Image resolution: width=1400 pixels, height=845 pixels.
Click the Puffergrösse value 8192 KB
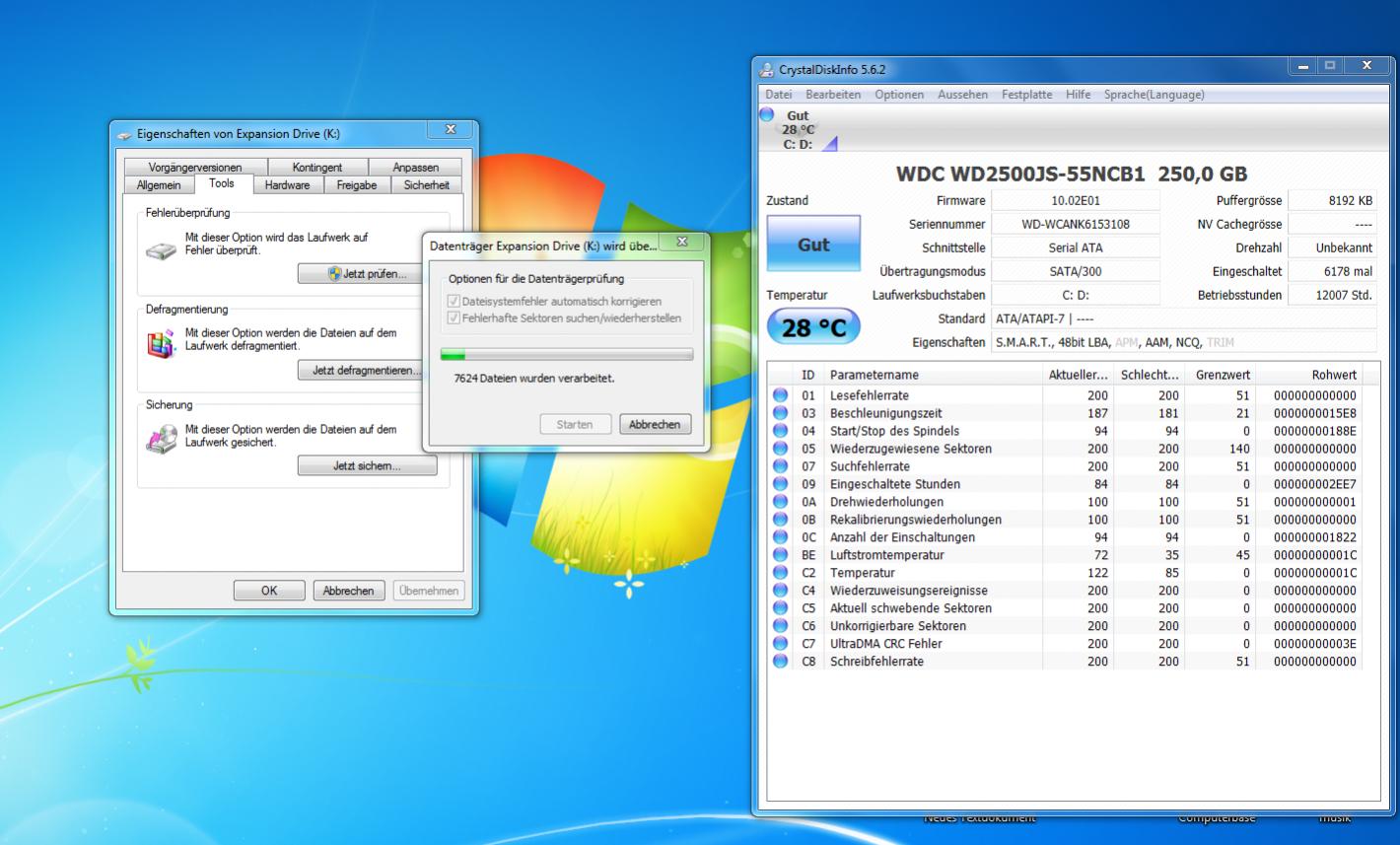[1332, 200]
